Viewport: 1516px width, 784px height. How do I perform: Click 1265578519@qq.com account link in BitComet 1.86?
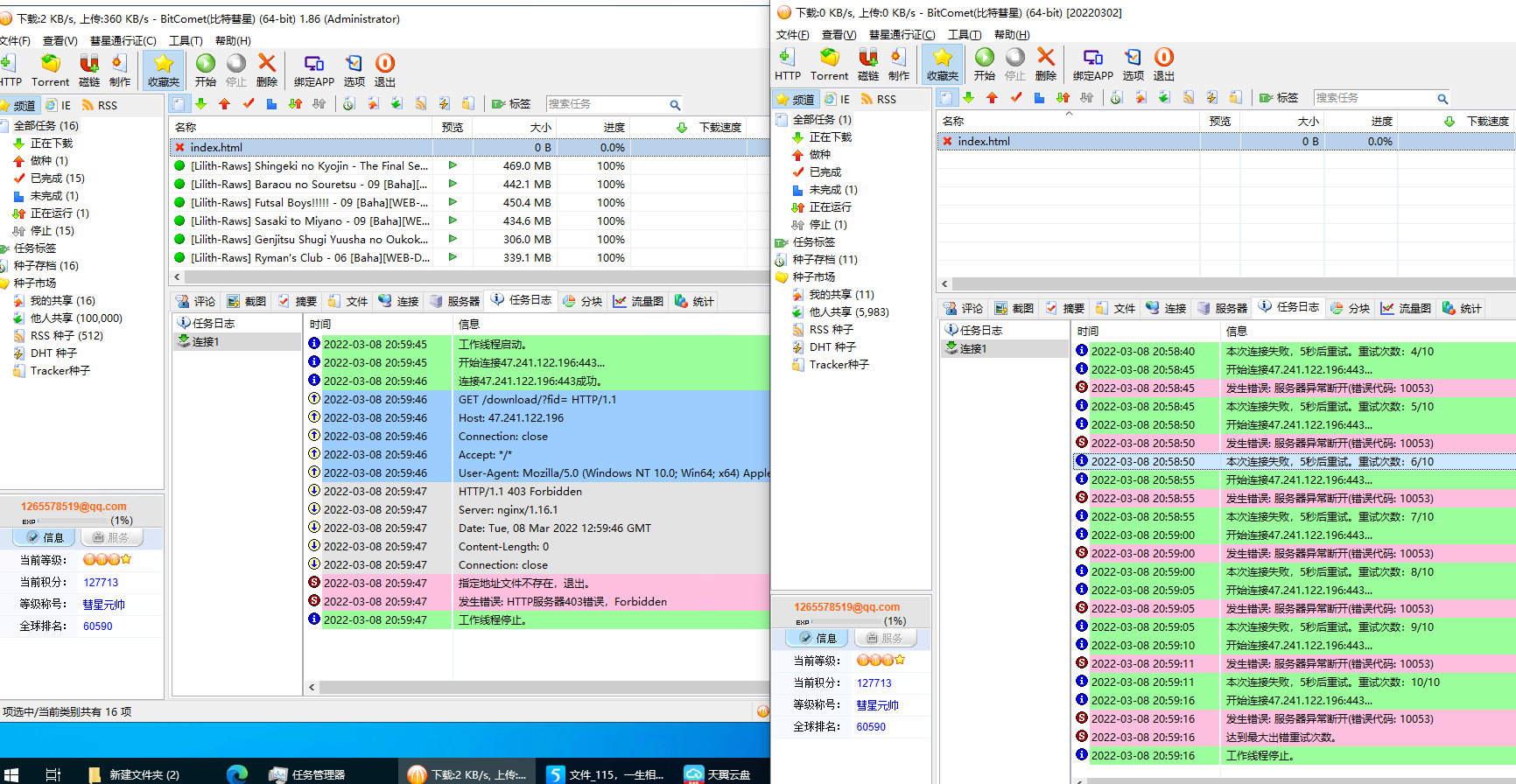click(74, 507)
